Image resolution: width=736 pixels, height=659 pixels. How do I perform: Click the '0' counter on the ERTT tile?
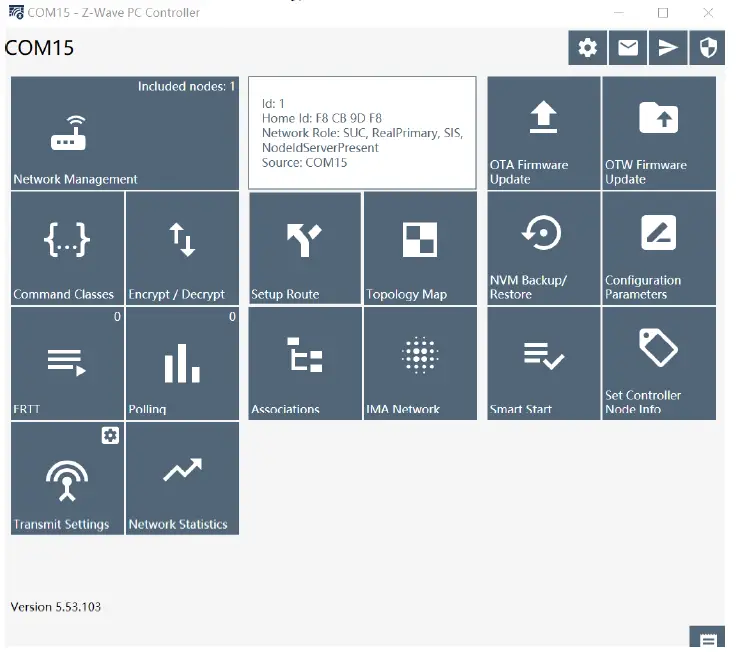pos(117,317)
